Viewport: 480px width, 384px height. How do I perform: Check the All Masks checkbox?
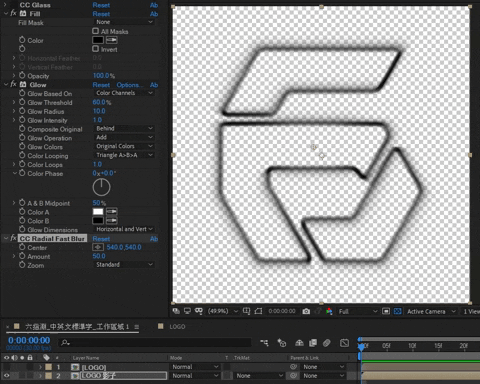click(96, 31)
